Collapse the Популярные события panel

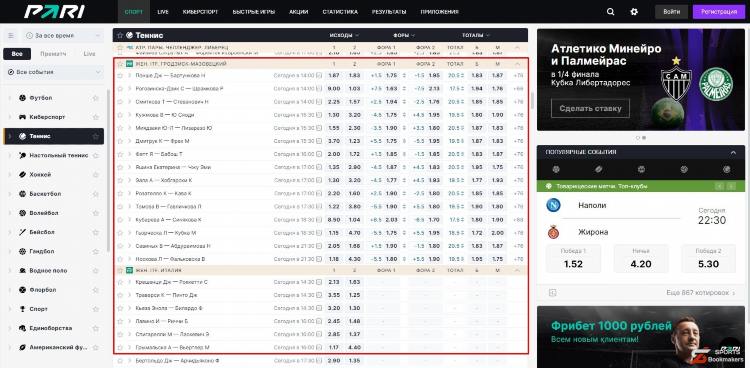[733, 152]
